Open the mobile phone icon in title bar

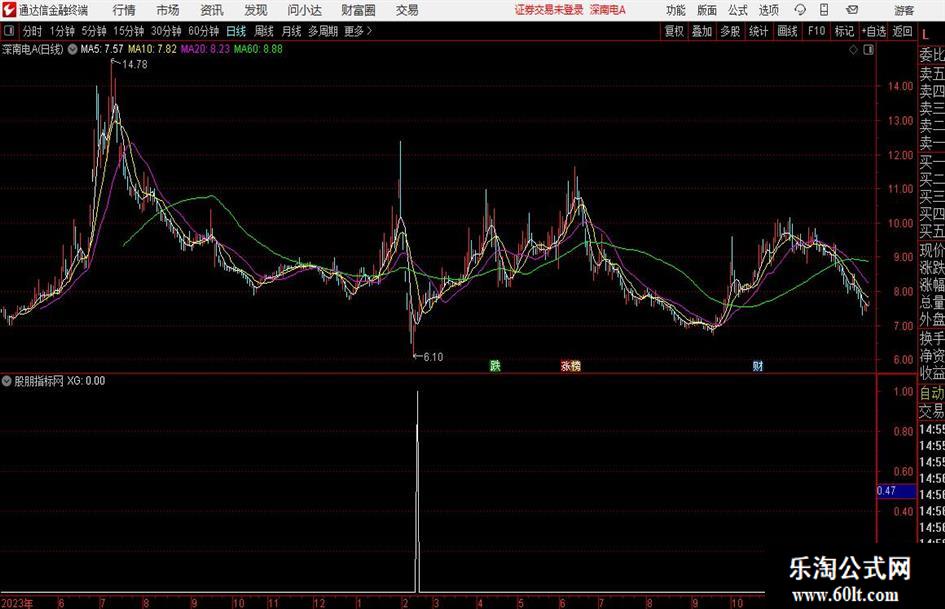tap(824, 10)
